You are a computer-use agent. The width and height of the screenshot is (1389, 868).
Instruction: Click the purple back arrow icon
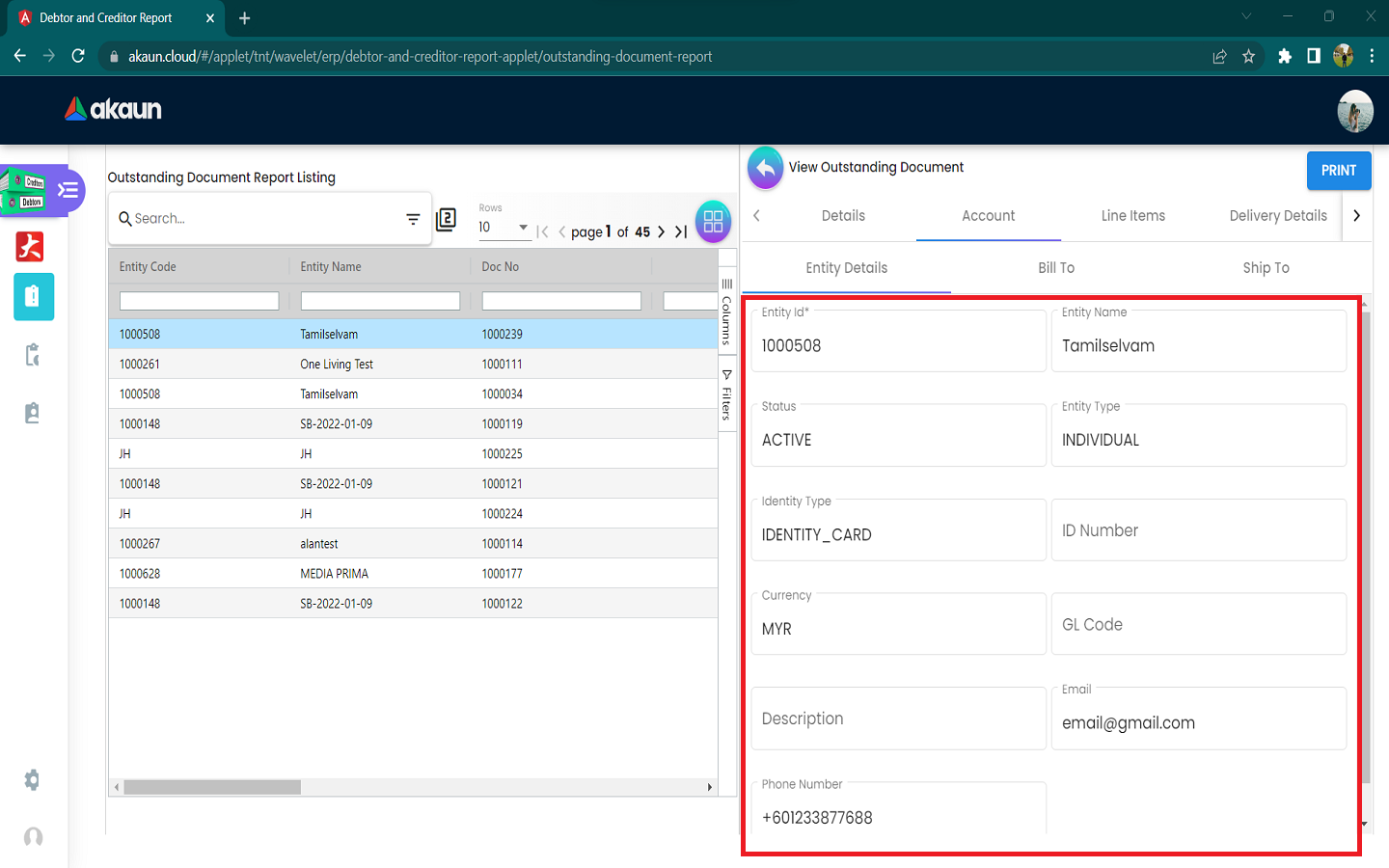tap(765, 169)
